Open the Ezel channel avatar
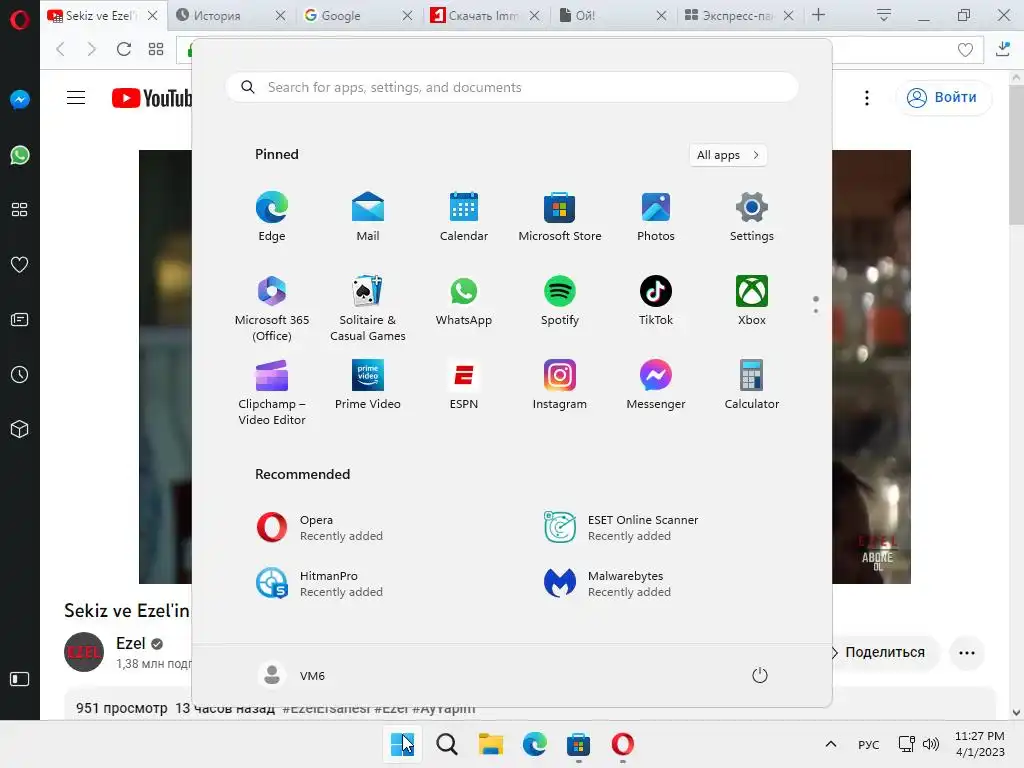The height and width of the screenshot is (768, 1024). tap(84, 652)
